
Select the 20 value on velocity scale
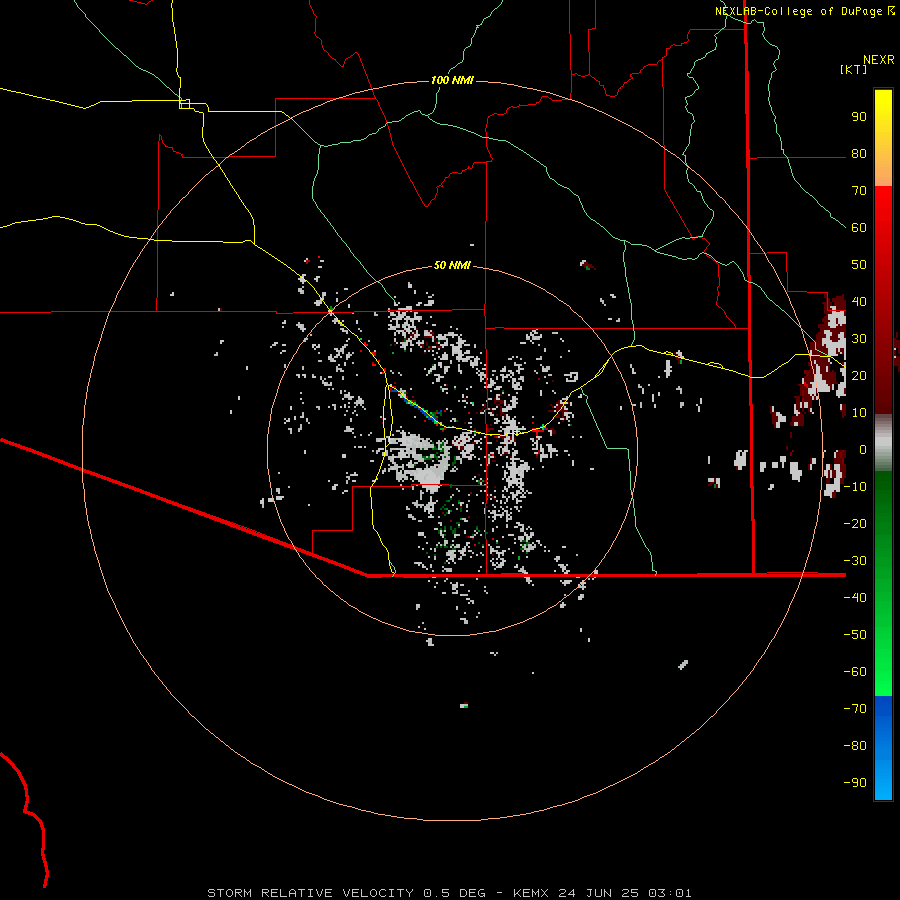[859, 375]
